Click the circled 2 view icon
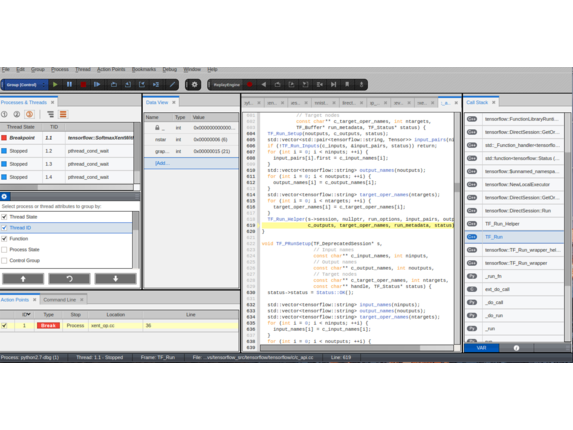The image size is (573, 430). [17, 114]
